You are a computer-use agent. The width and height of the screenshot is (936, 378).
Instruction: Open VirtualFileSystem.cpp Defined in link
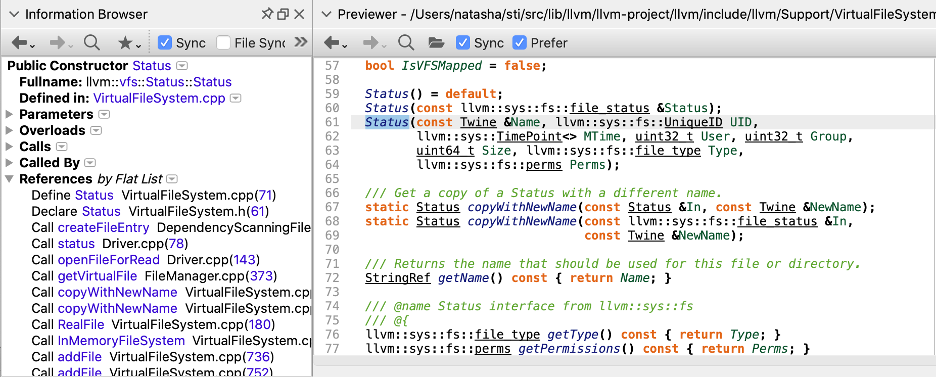coord(159,98)
